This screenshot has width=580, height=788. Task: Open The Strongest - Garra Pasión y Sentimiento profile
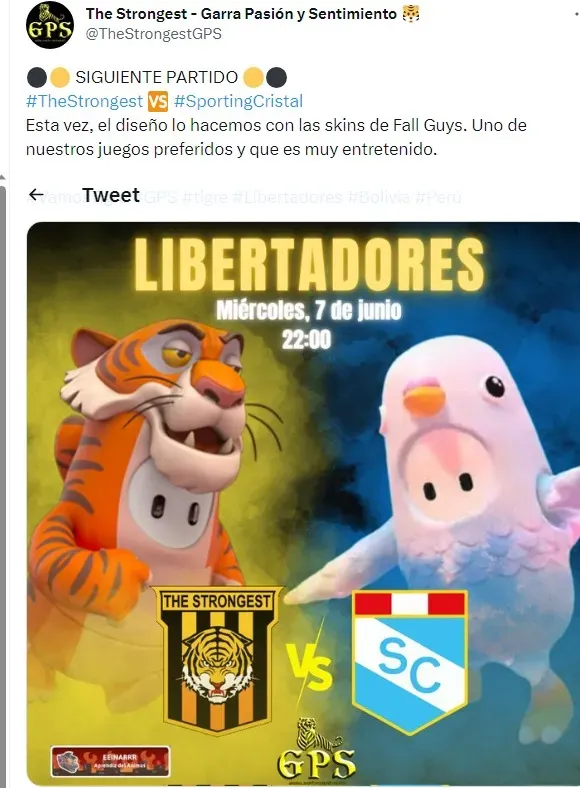241,14
